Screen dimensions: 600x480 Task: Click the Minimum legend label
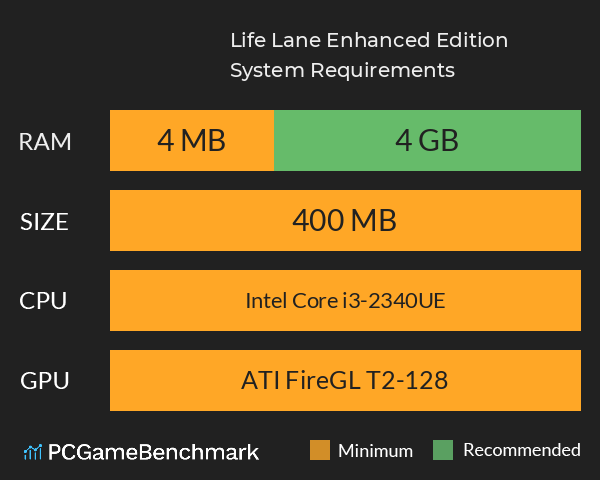pyautogui.click(x=375, y=450)
